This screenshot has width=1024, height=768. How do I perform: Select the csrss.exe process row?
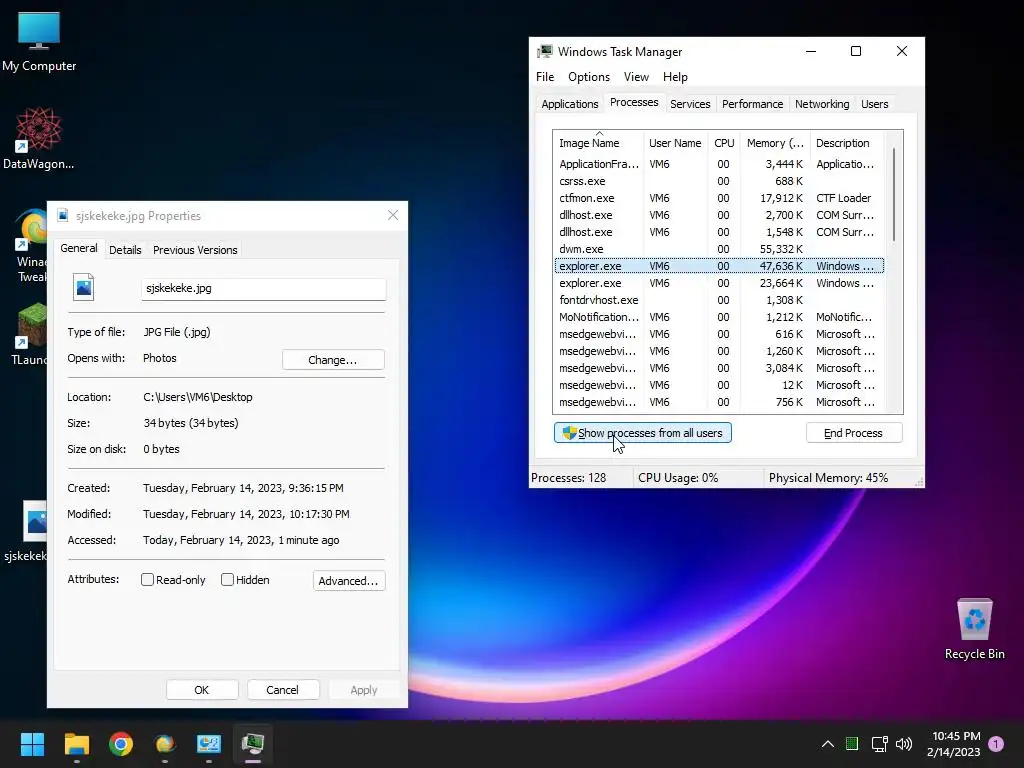pyautogui.click(x=718, y=181)
